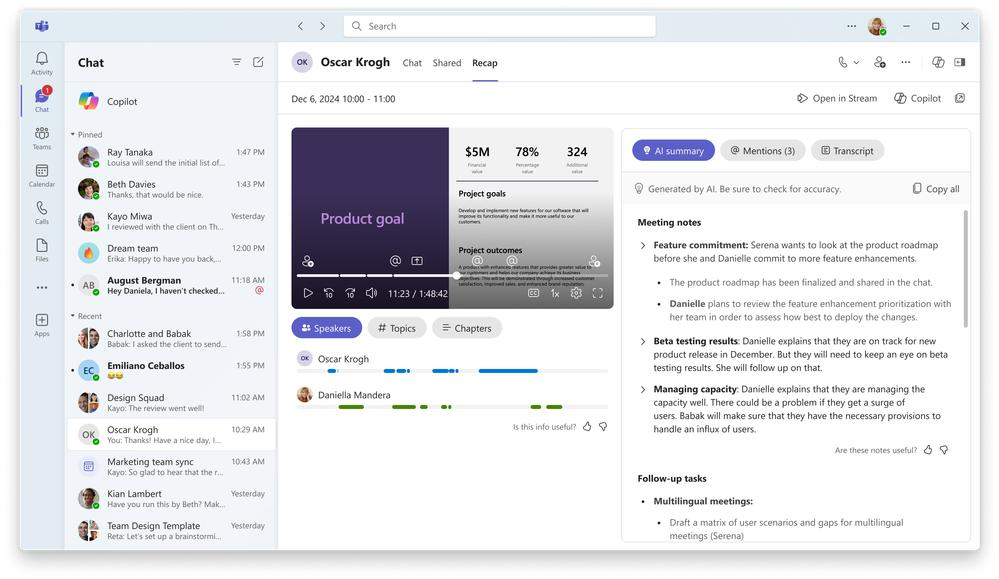The width and height of the screenshot is (999, 579).
Task: Collapse the Pinned chats section
Action: coord(73,134)
